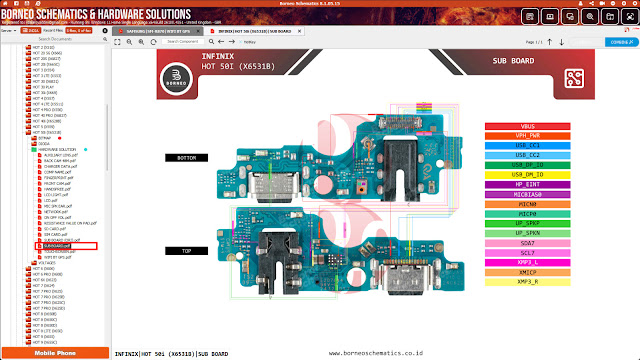Image resolution: width=640 pixels, height=360 pixels.
Task: Click the fit-to-screen icon in the viewer toolbar
Action: pos(118,42)
